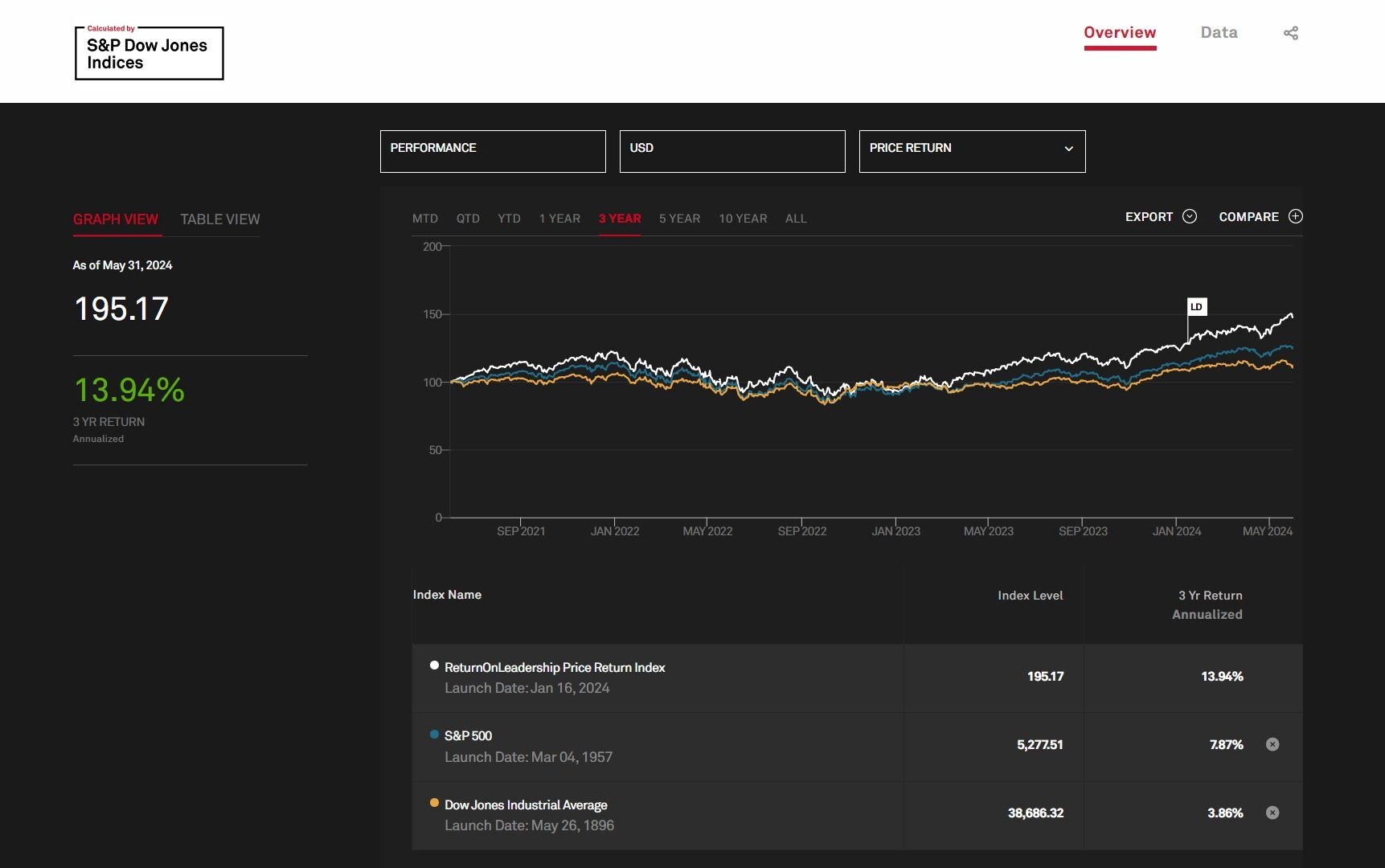The width and height of the screenshot is (1385, 868).
Task: Click the LD launch date chart marker
Action: click(1196, 307)
